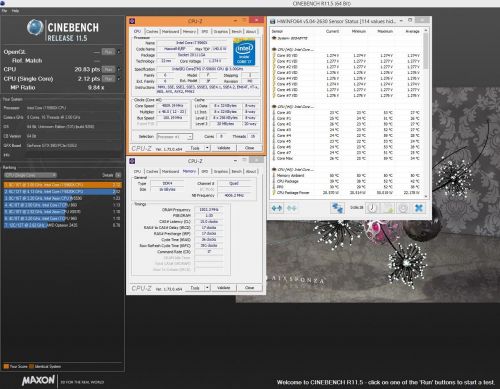This screenshot has height=389, width=500.
Task: Click the expand columns arrows icon in HWiNFO
Action: 277,208
